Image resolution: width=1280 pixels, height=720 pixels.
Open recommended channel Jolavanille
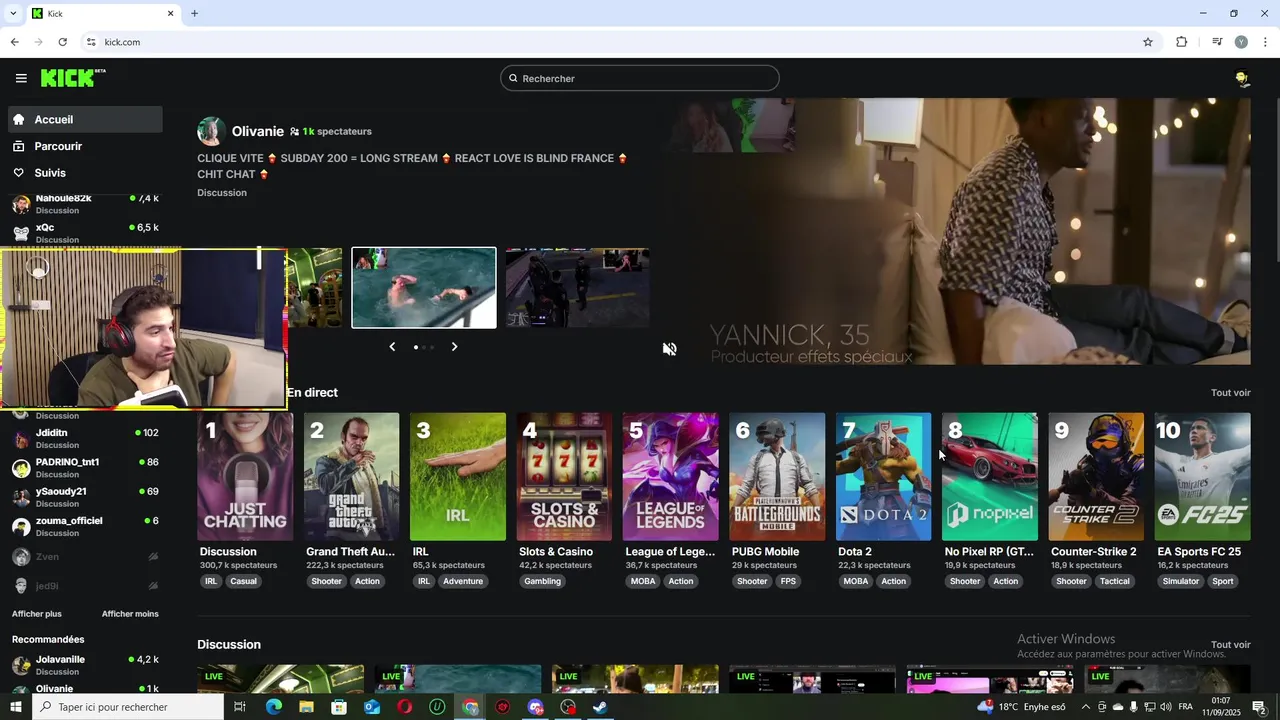pos(85,665)
